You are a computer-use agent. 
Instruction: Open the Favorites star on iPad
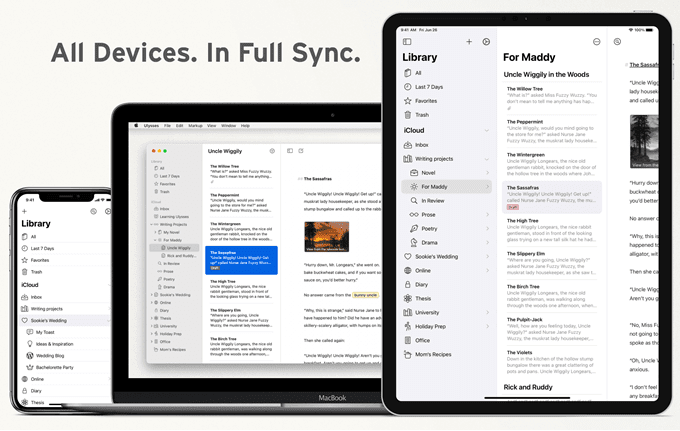408,101
